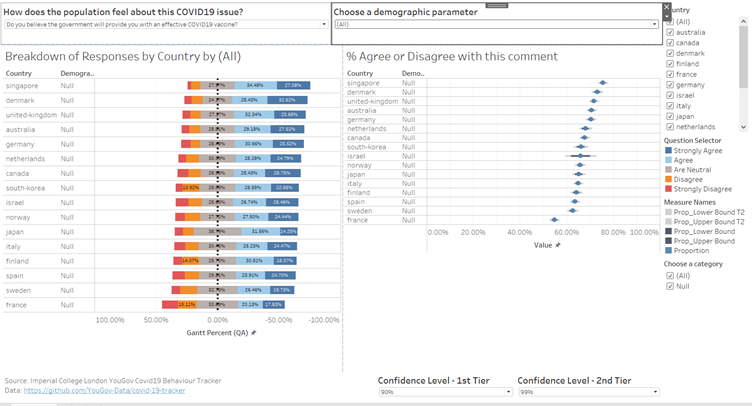Click the Demo.. column header in right chart
This screenshot has height=406, width=752.
point(413,73)
